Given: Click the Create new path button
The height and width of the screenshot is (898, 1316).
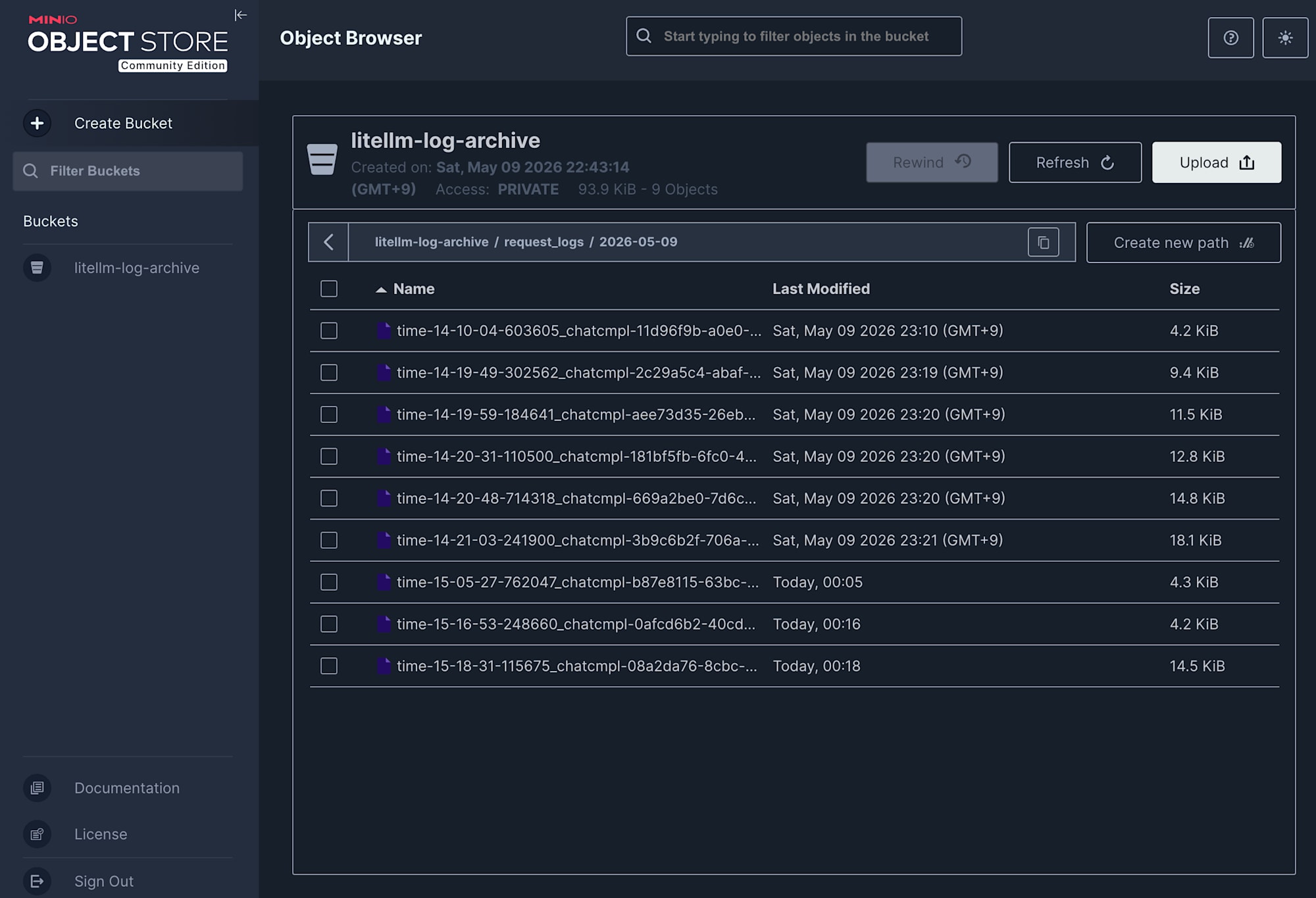Looking at the screenshot, I should point(1184,243).
